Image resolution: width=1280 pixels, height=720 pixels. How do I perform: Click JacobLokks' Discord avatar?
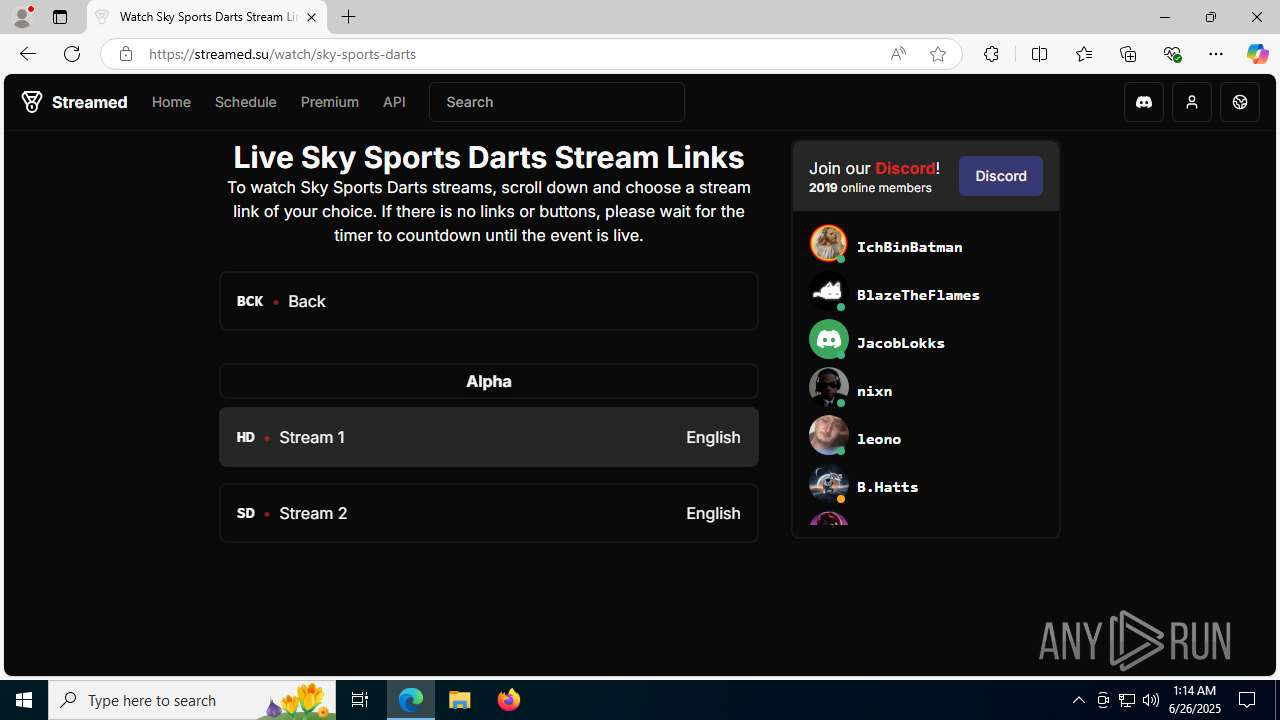click(828, 339)
